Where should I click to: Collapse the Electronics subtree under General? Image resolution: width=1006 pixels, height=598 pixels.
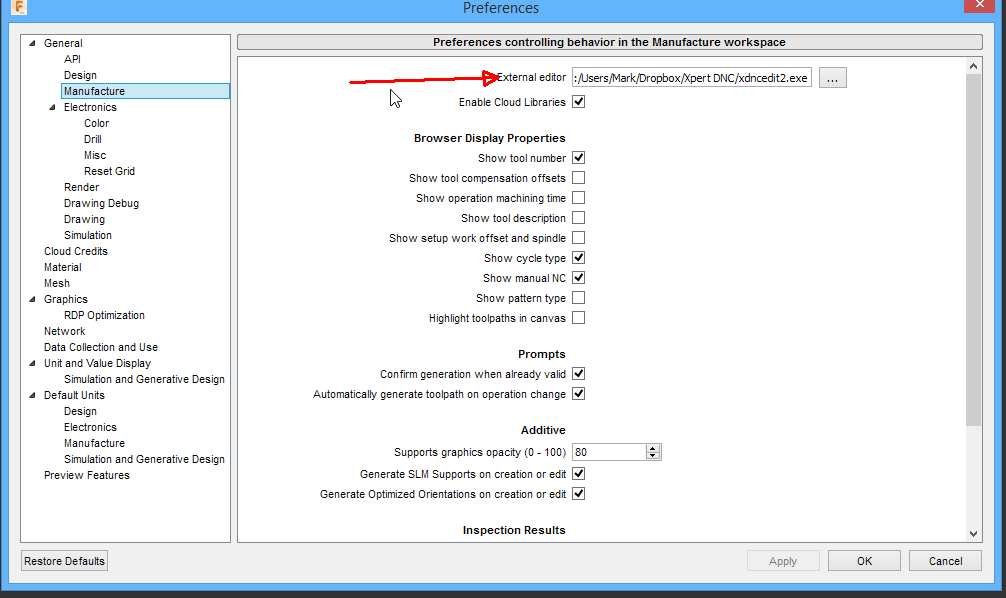tap(53, 107)
